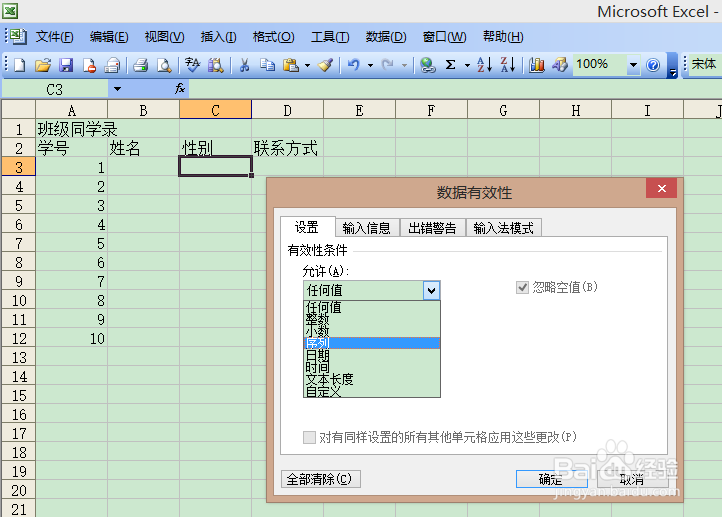Select the 设置 tab

[x=307, y=227]
